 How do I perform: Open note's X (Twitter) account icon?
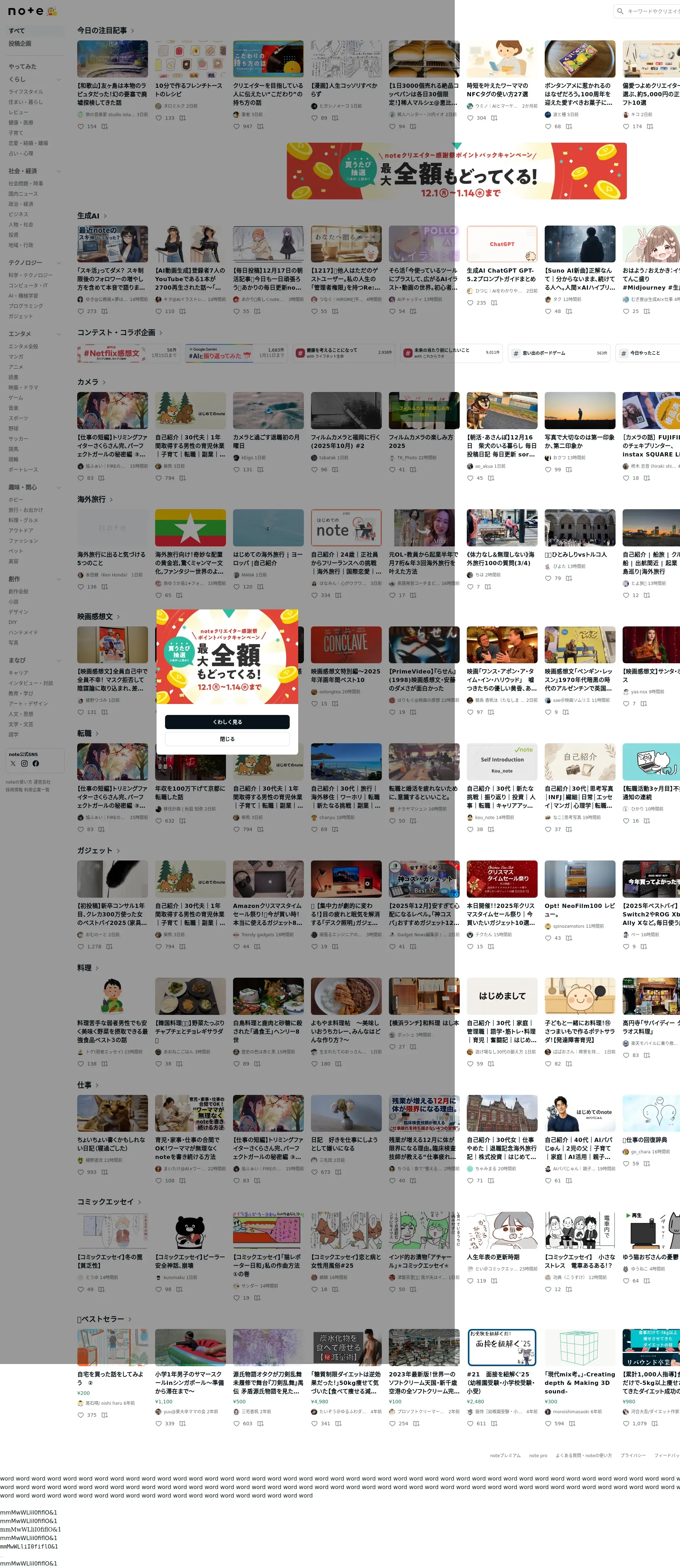click(13, 763)
